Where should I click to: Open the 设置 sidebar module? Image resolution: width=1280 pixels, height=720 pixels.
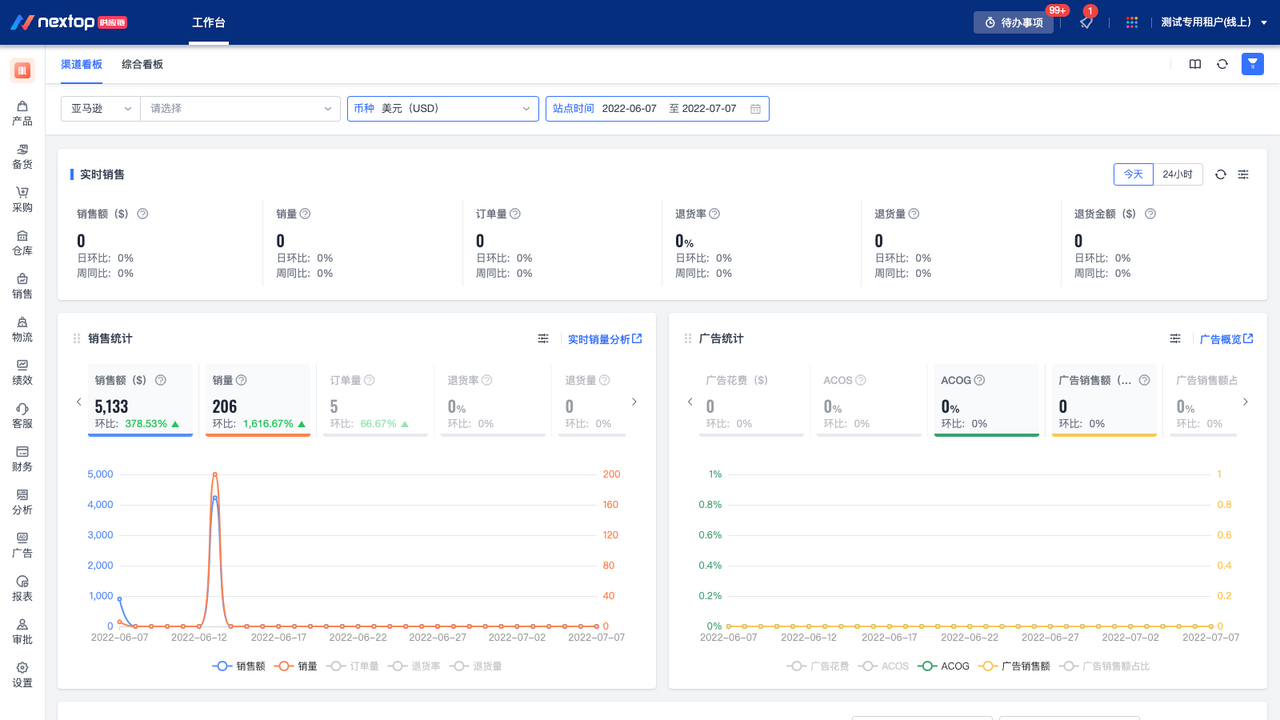click(22, 674)
